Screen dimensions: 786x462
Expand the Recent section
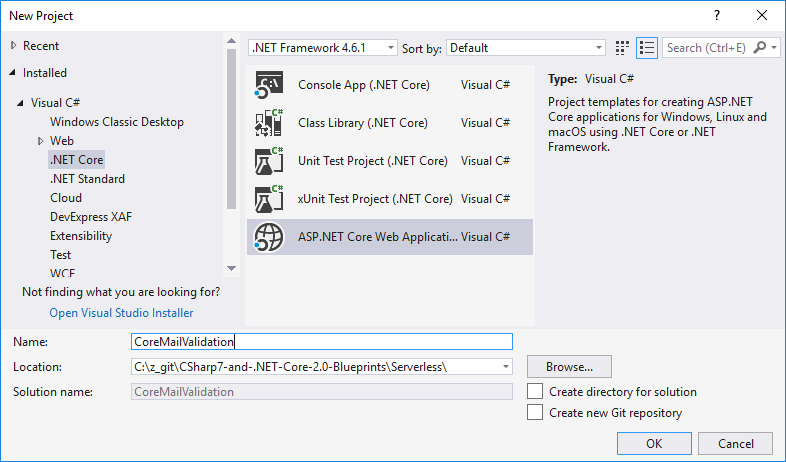[13, 46]
